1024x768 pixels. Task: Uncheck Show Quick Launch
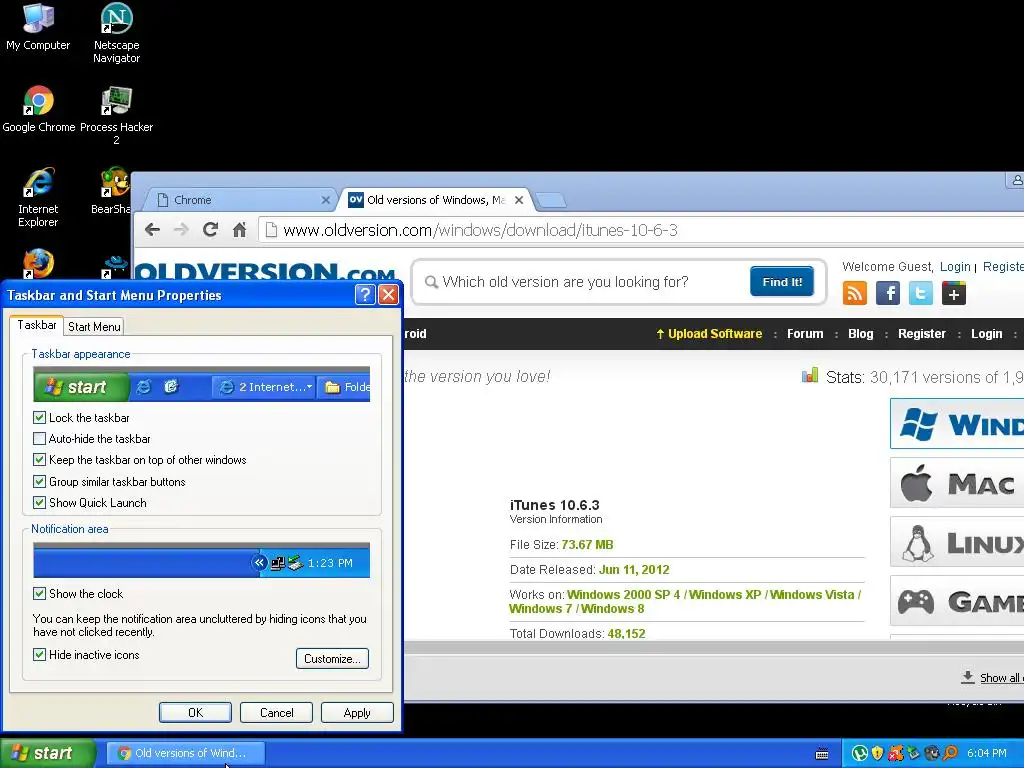[x=39, y=503]
